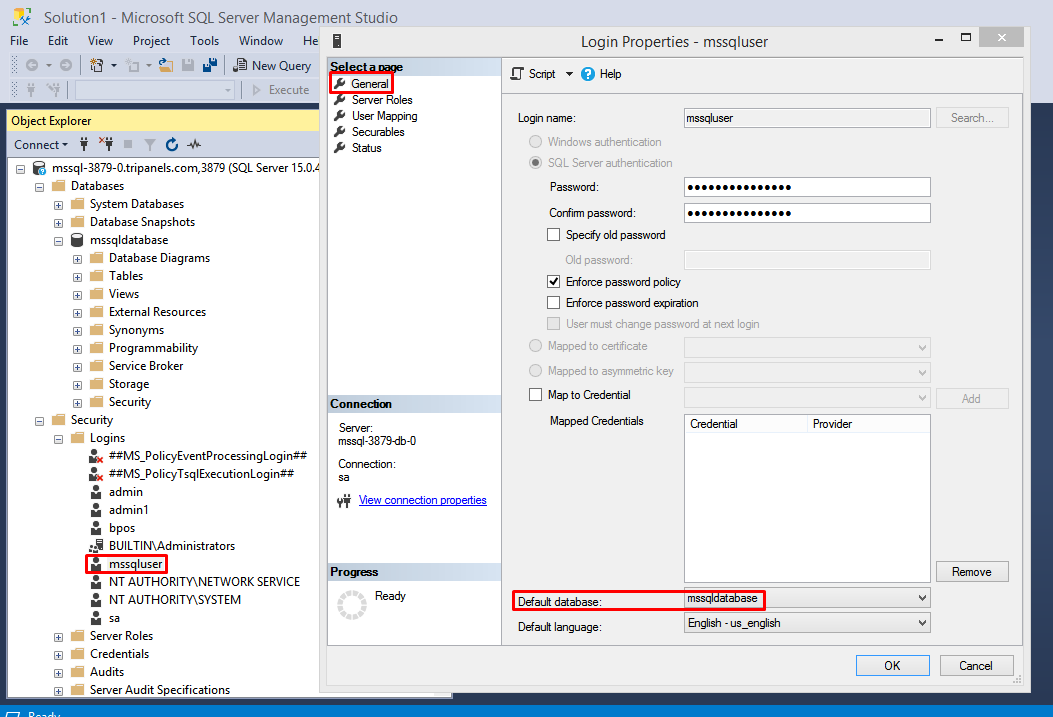Click the Save All toolbar icon
Image resolution: width=1053 pixels, height=717 pixels.
210,65
